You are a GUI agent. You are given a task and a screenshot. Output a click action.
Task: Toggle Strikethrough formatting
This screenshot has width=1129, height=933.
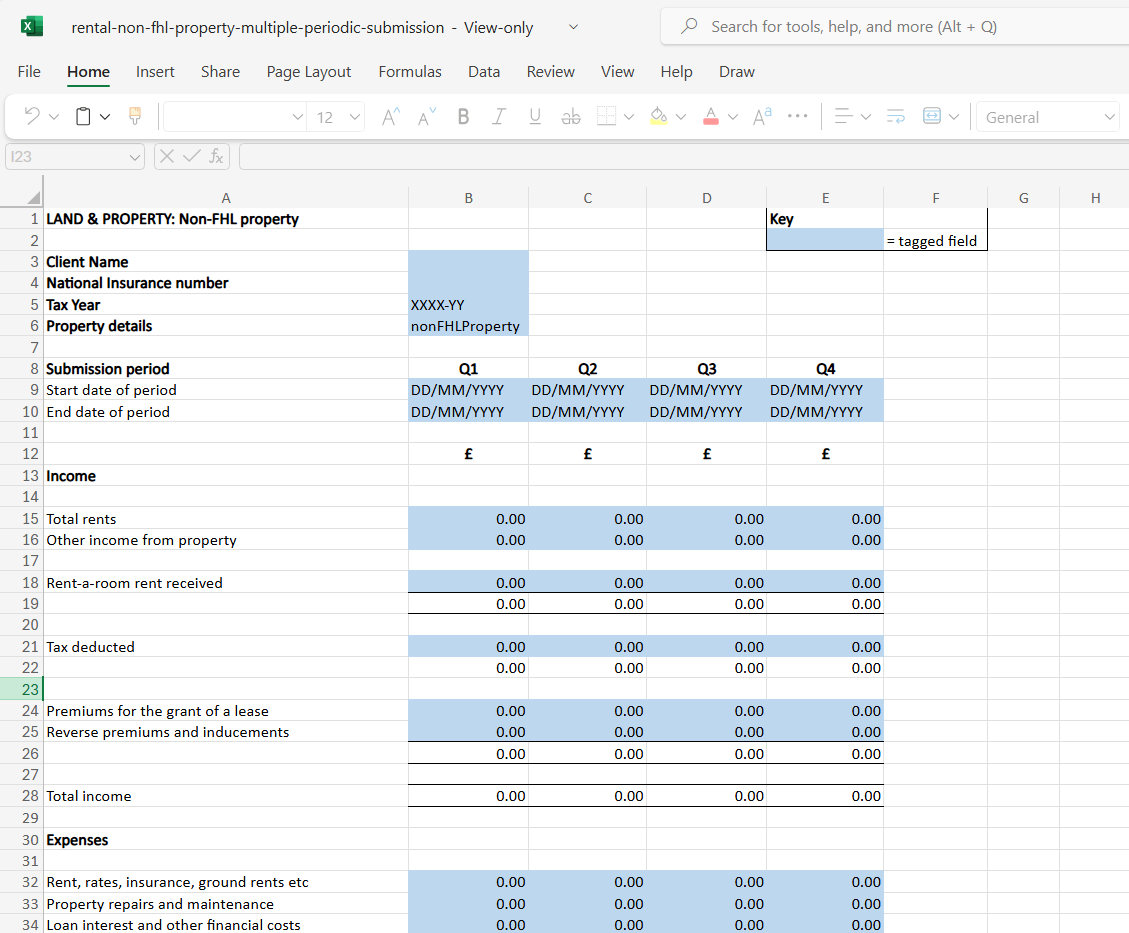(x=571, y=116)
